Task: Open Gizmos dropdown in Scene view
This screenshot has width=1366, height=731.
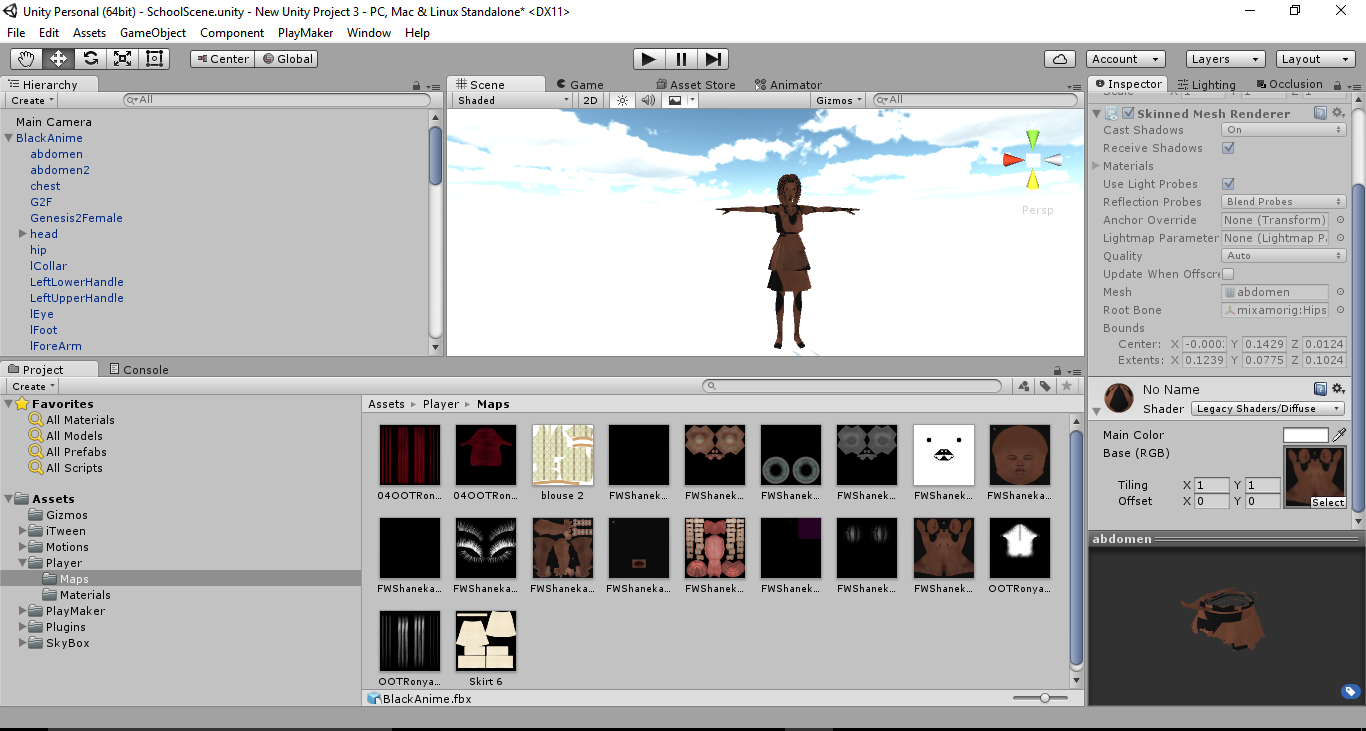Action: click(840, 100)
